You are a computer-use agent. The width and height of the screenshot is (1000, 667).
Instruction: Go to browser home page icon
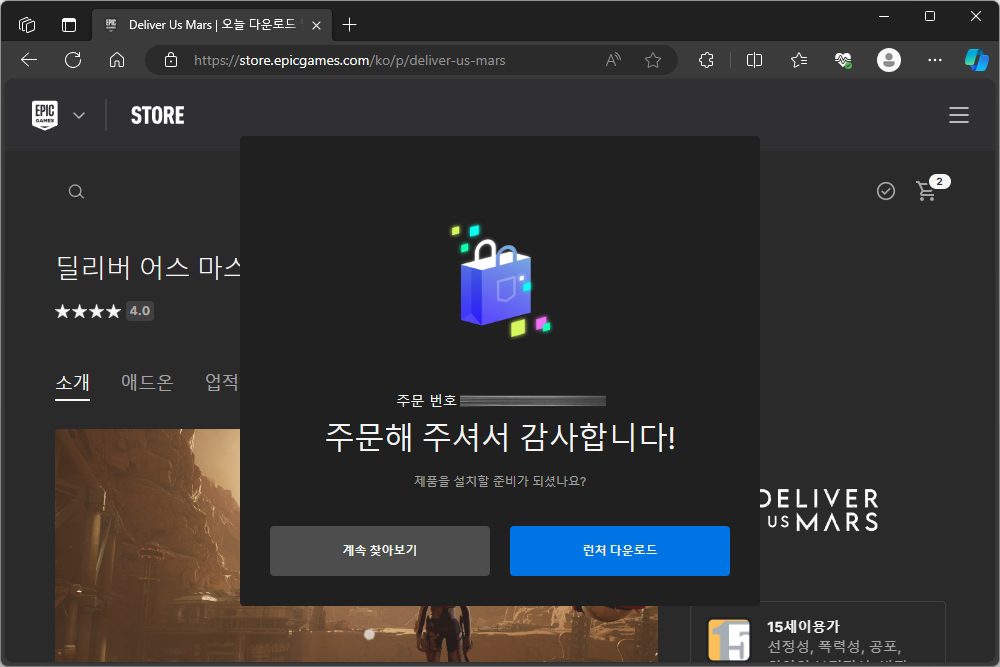click(117, 60)
